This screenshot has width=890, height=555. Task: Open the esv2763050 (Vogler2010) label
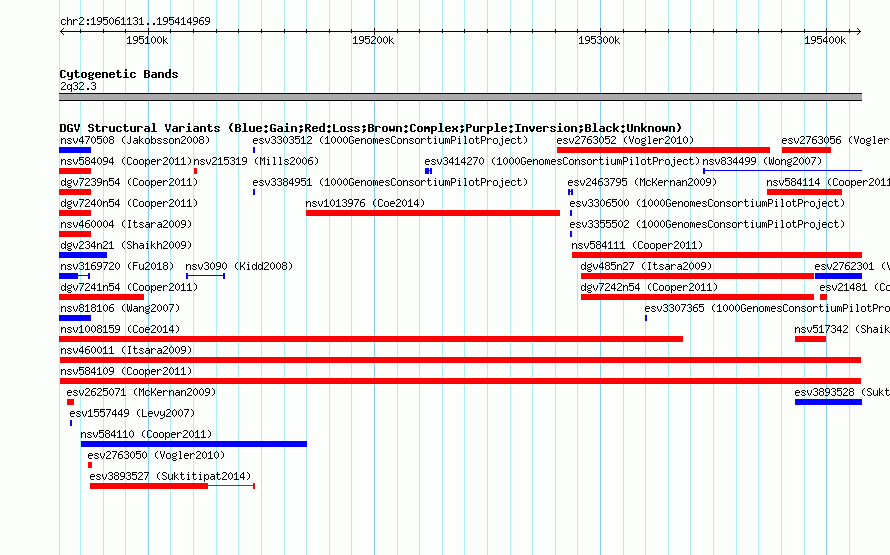[x=156, y=455]
